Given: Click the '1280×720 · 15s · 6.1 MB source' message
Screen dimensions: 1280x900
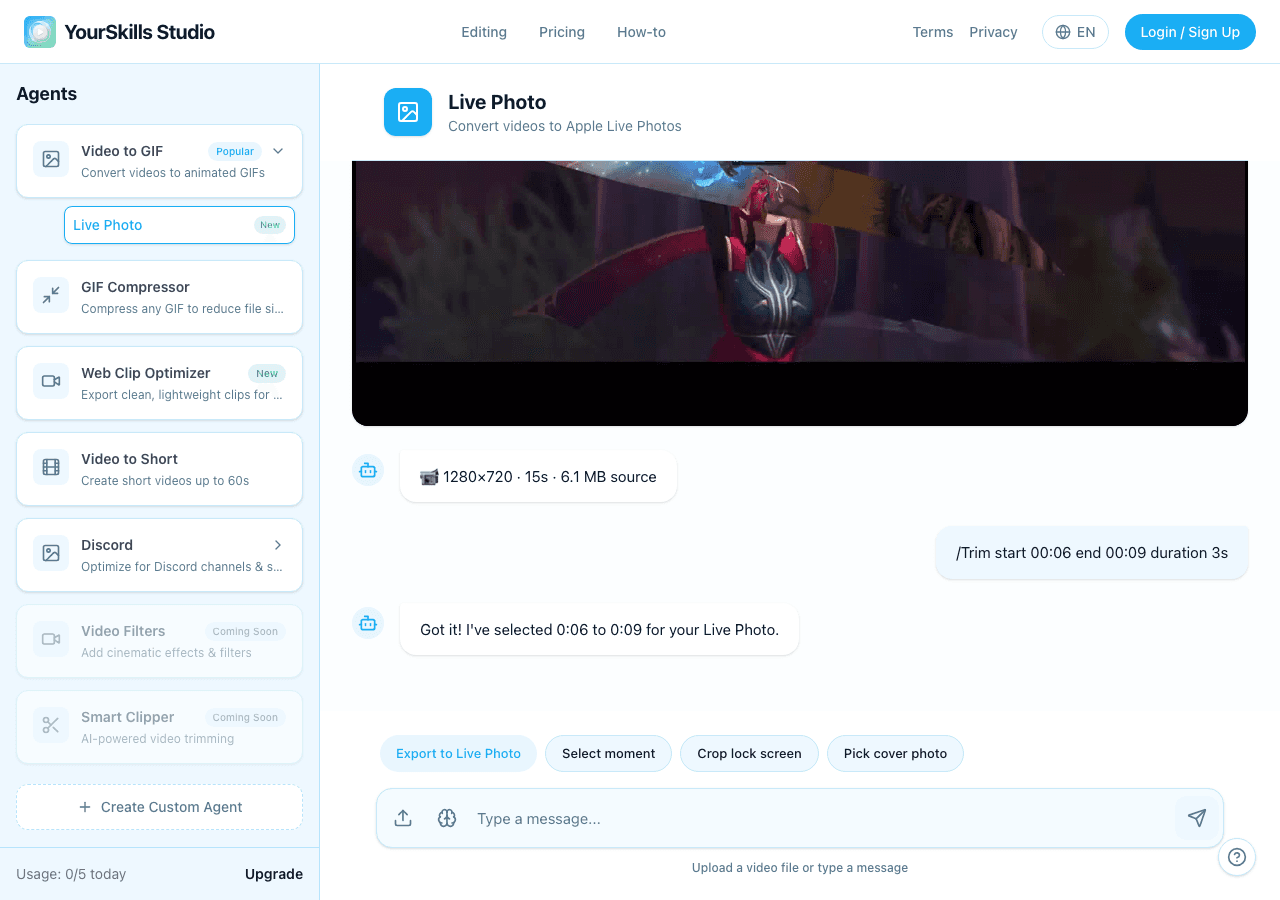Looking at the screenshot, I should pyautogui.click(x=538, y=476).
